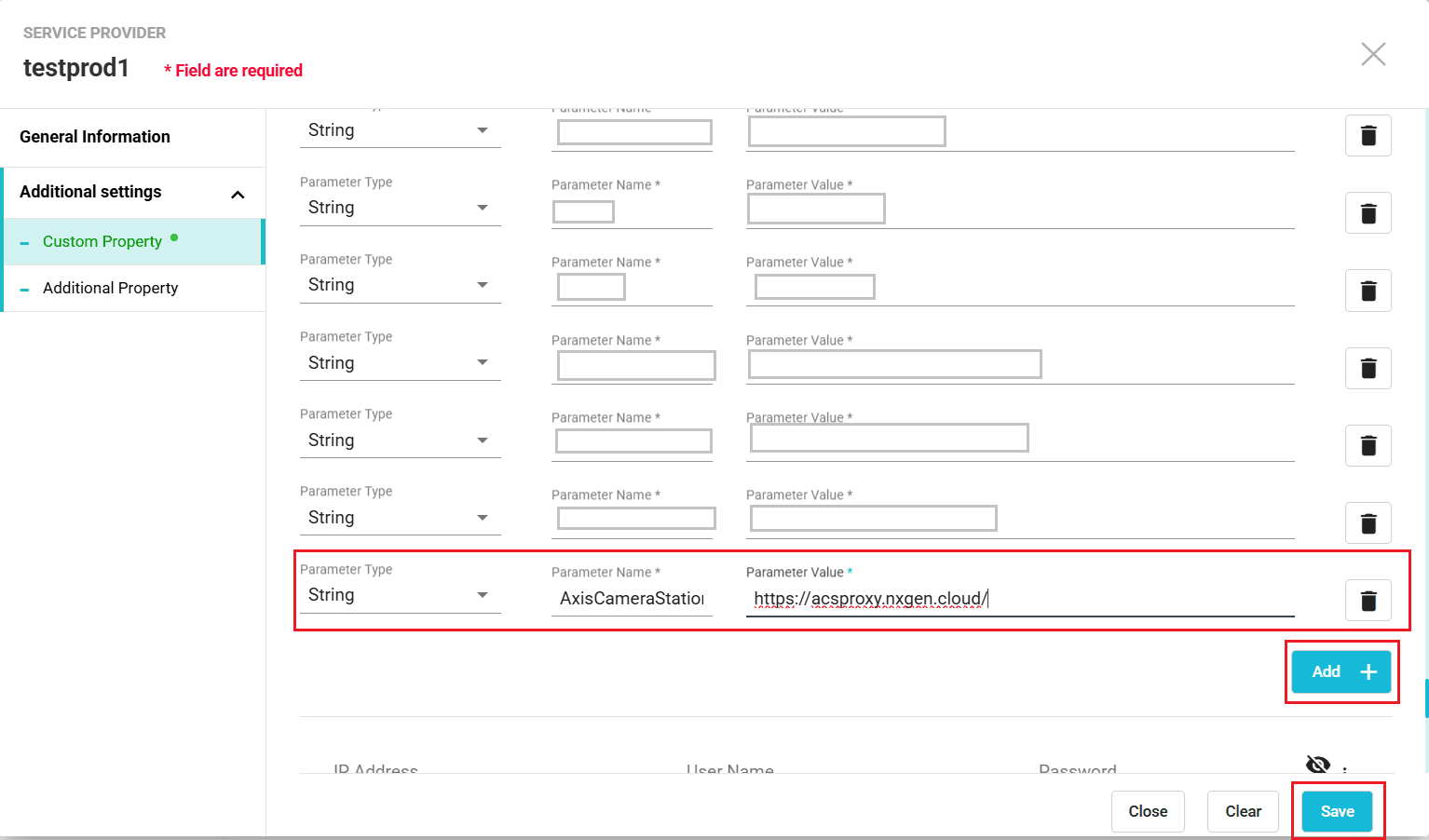The image size is (1429, 840).
Task: Delete the row just above AxisCameraStation
Action: pos(1368,523)
